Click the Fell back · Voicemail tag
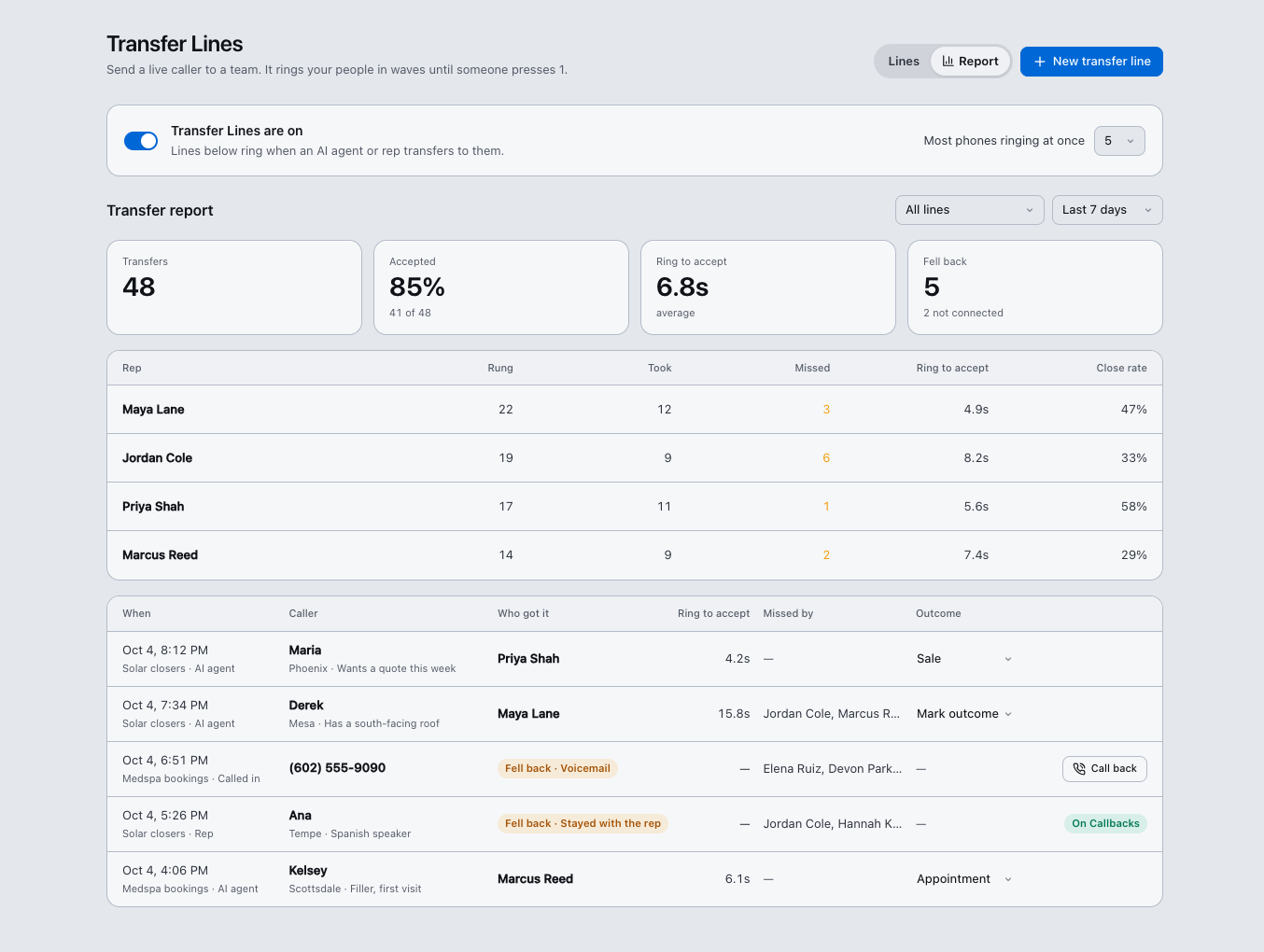The image size is (1264, 952). pos(557,769)
